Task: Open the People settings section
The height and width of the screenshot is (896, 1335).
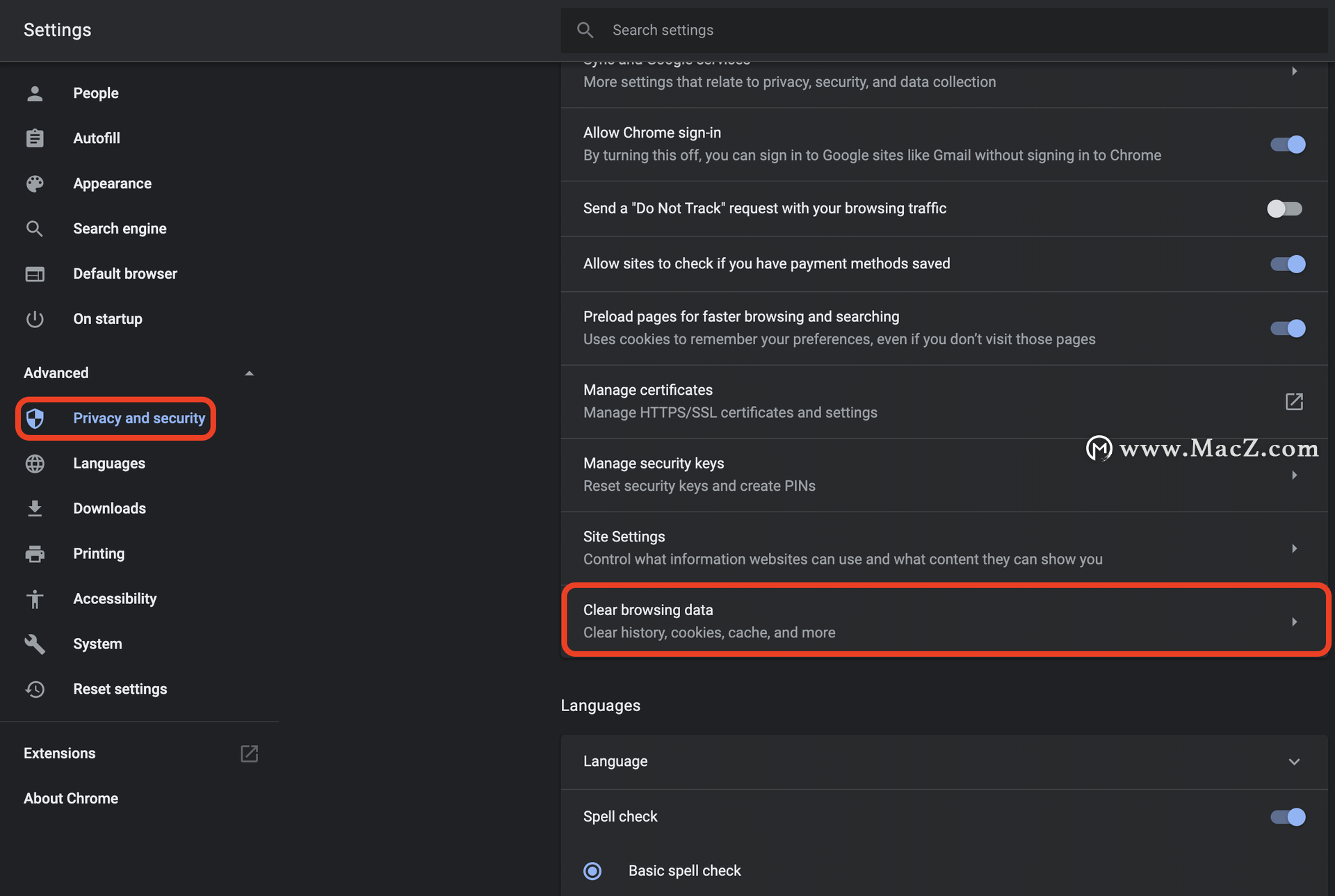Action: point(95,93)
